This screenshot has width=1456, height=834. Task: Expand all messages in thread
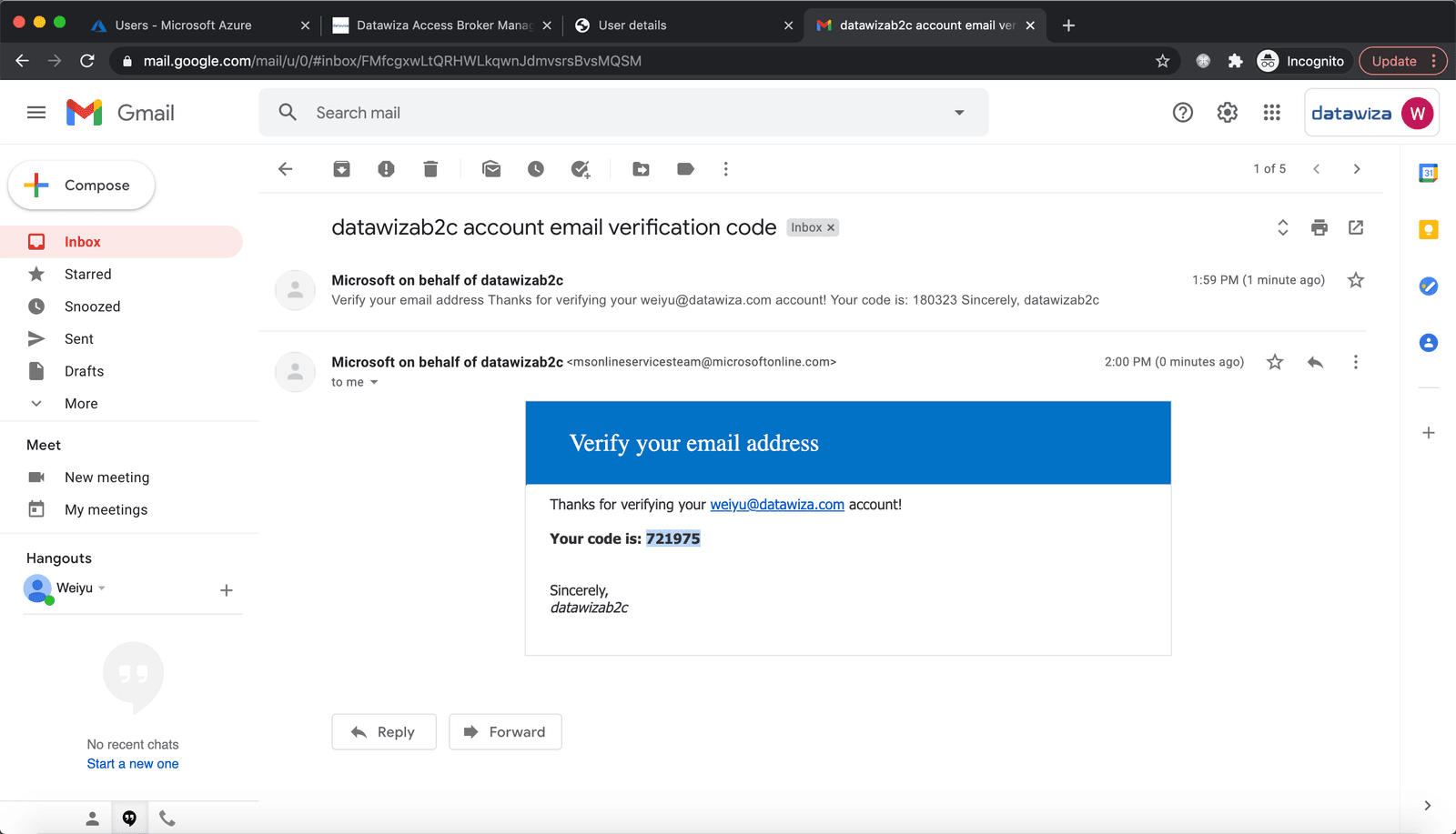[1283, 227]
